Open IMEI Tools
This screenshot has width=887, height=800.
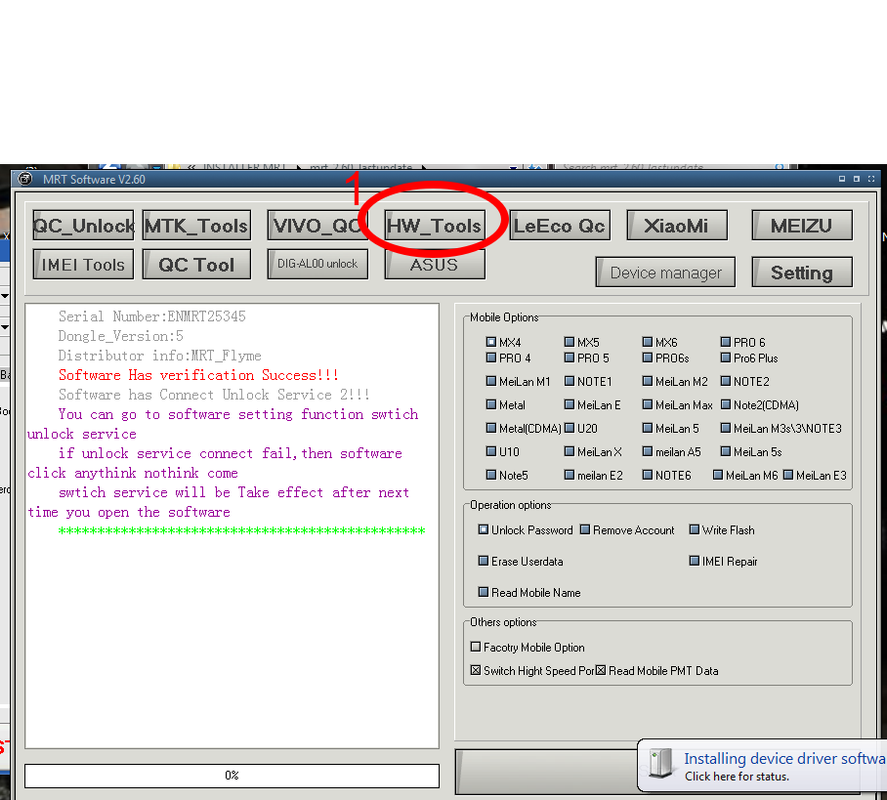coord(83,264)
